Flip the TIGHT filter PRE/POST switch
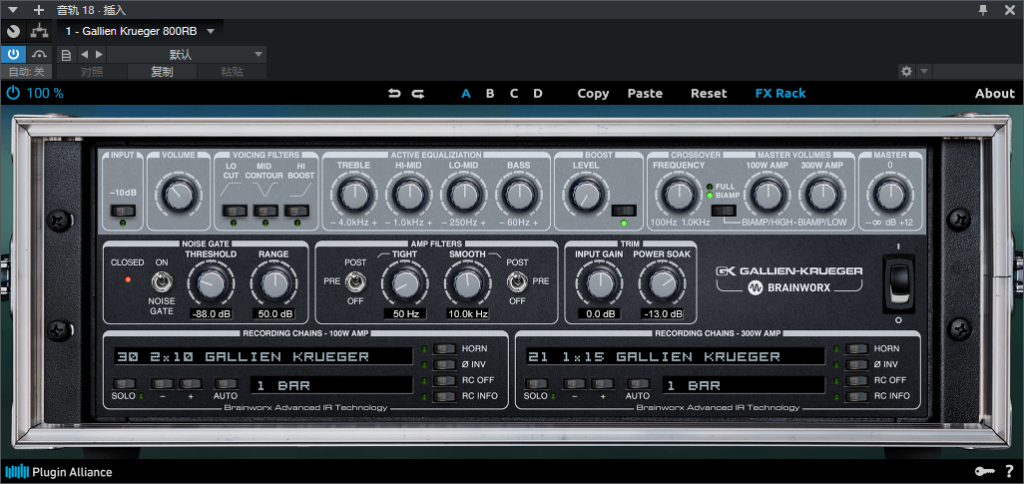1024x484 pixels. (357, 282)
